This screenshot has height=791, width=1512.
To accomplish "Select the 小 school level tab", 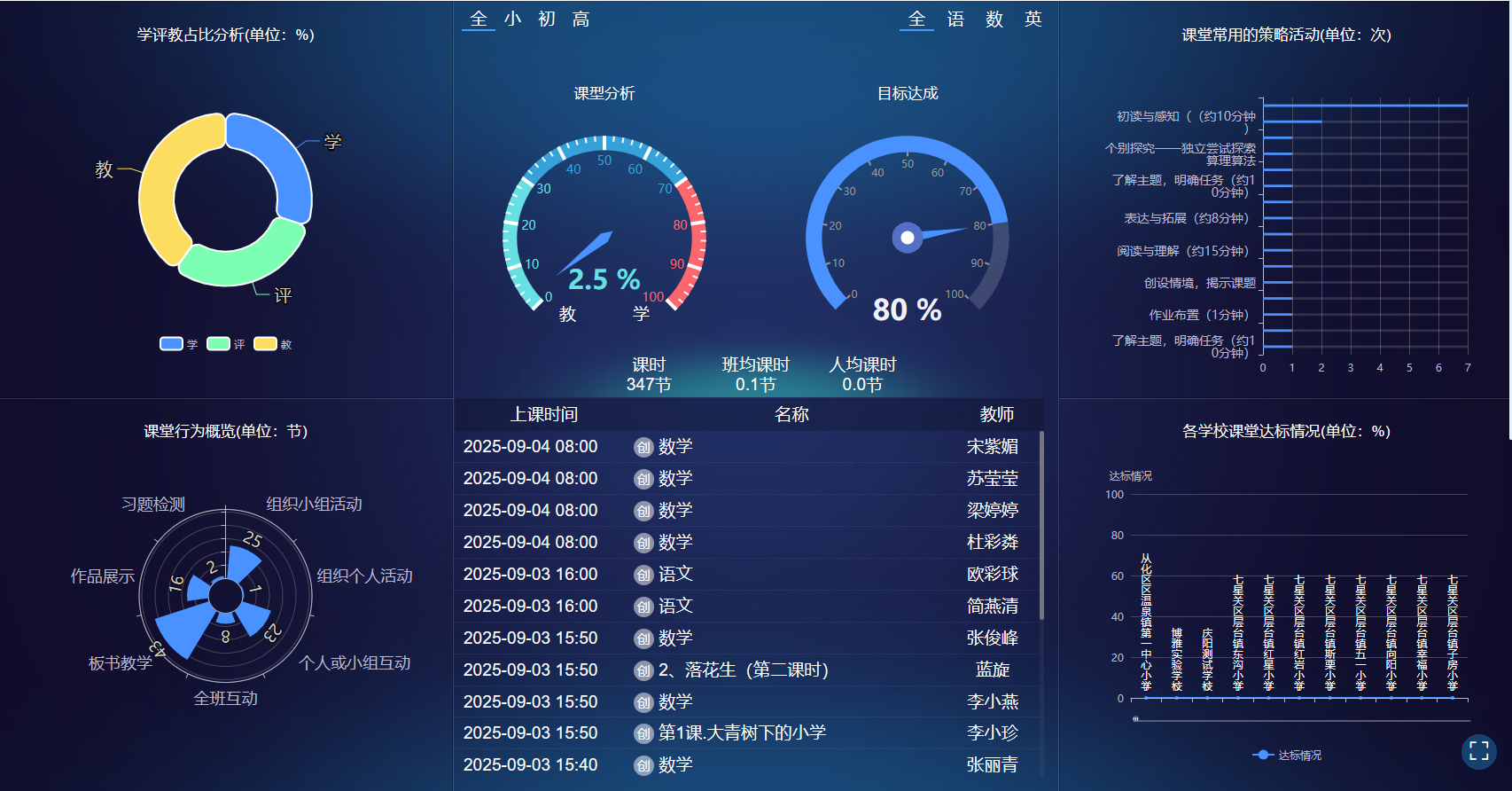I will point(512,20).
